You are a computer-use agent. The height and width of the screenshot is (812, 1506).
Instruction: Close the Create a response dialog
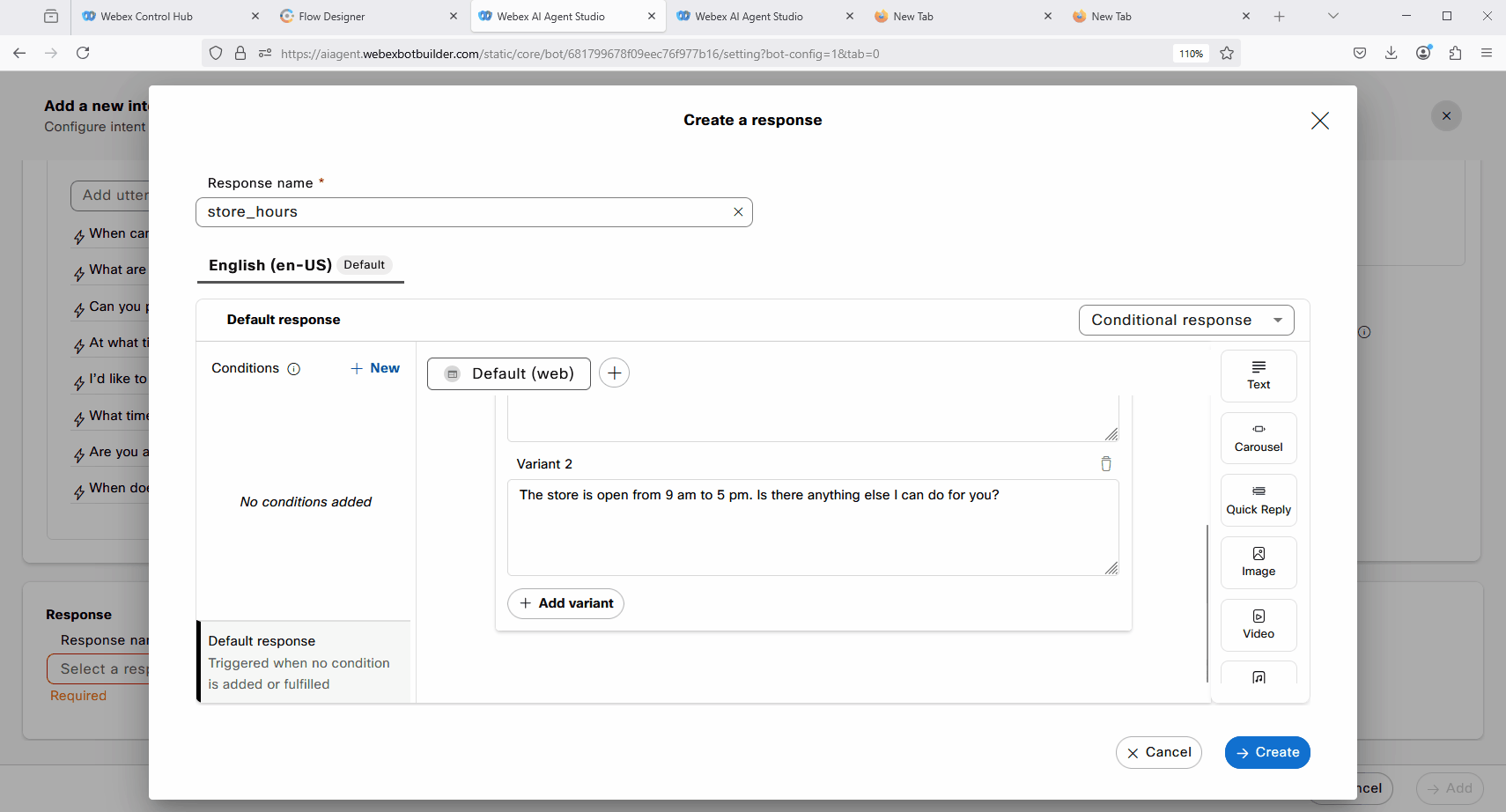coord(1318,121)
